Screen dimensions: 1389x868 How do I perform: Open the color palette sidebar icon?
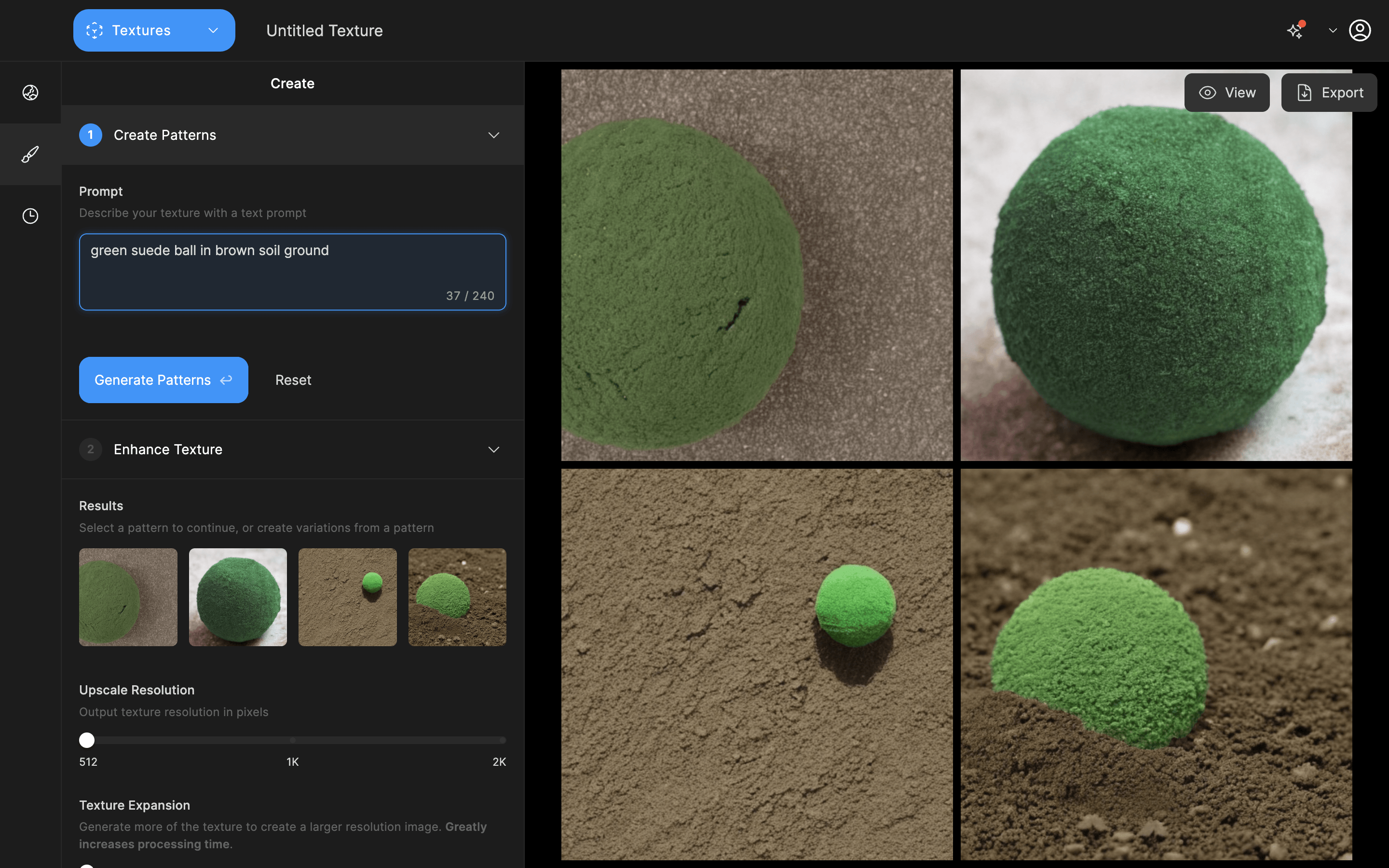coord(30,93)
